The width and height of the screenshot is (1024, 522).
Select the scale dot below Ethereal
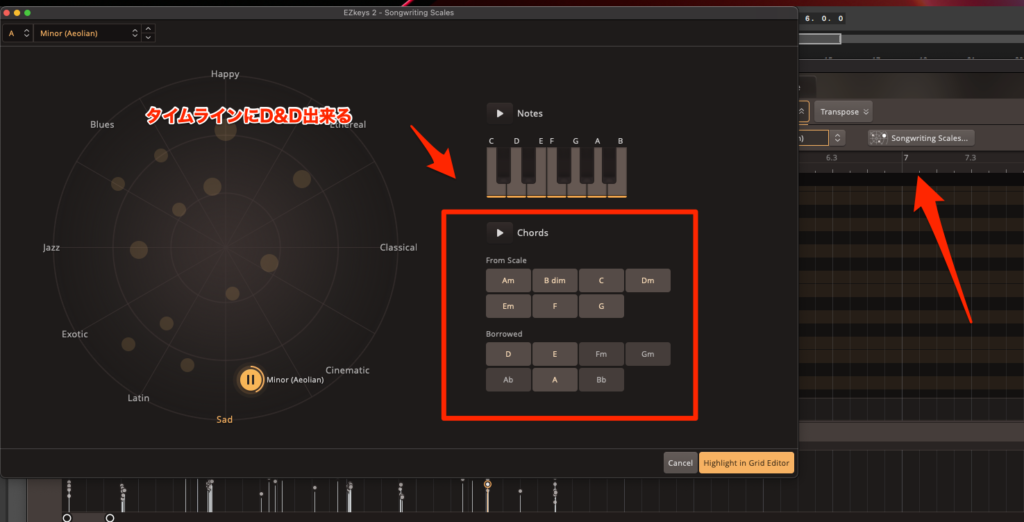point(302,179)
